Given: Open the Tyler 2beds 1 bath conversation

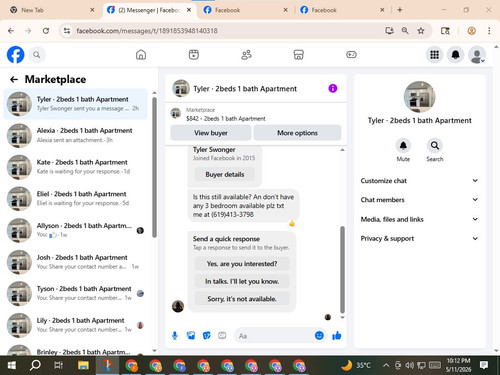Looking at the screenshot, I should click(x=75, y=104).
